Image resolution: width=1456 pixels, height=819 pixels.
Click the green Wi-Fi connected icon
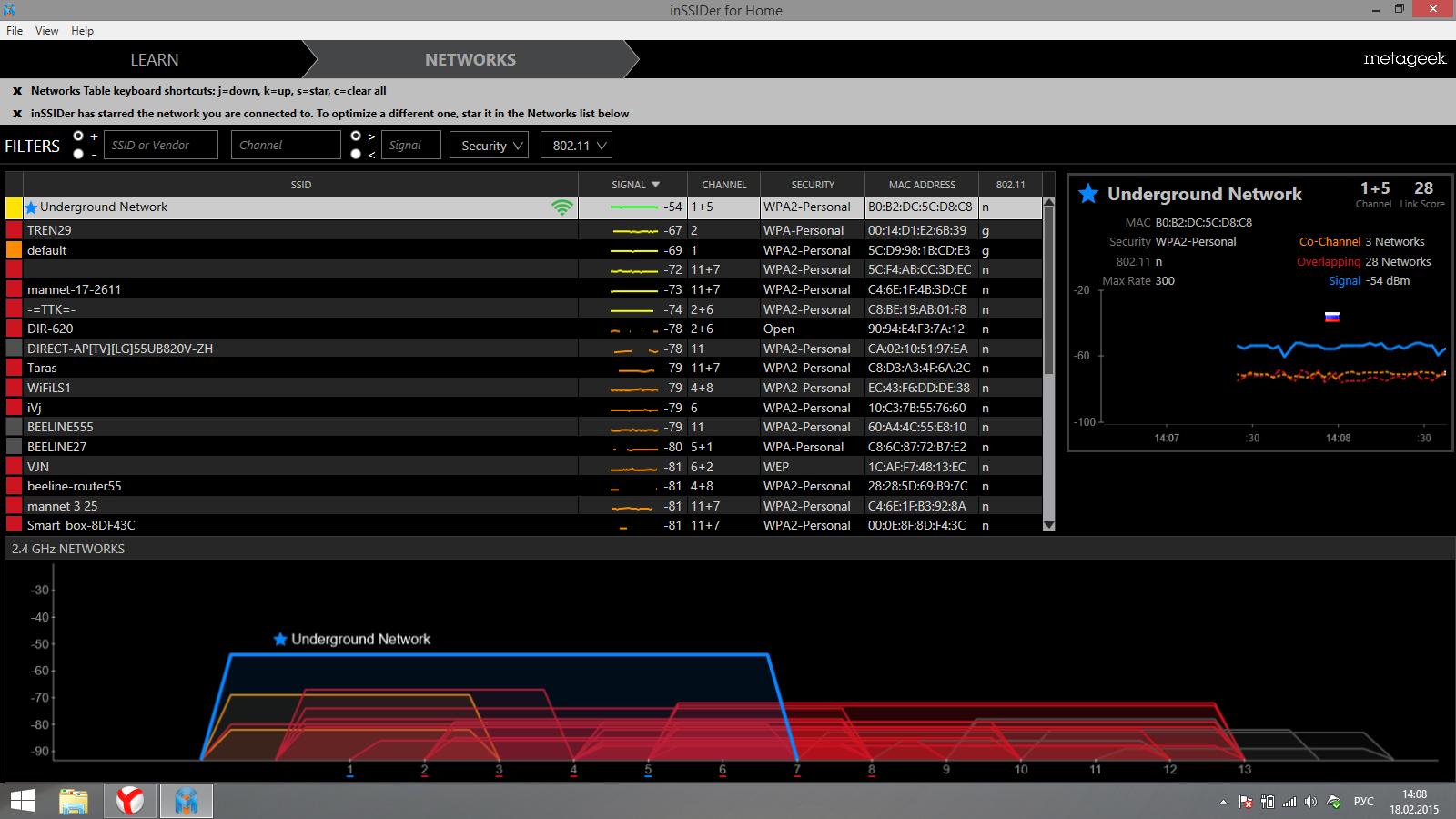point(562,207)
